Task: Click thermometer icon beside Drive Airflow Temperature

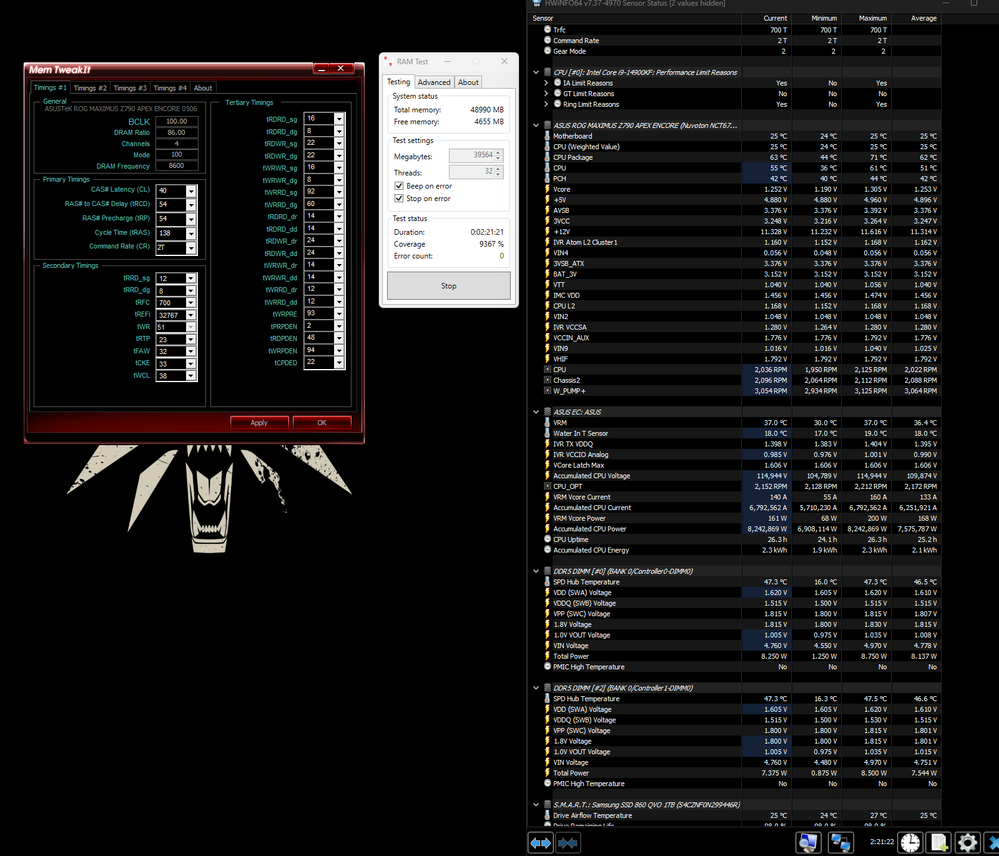Action: coord(547,815)
